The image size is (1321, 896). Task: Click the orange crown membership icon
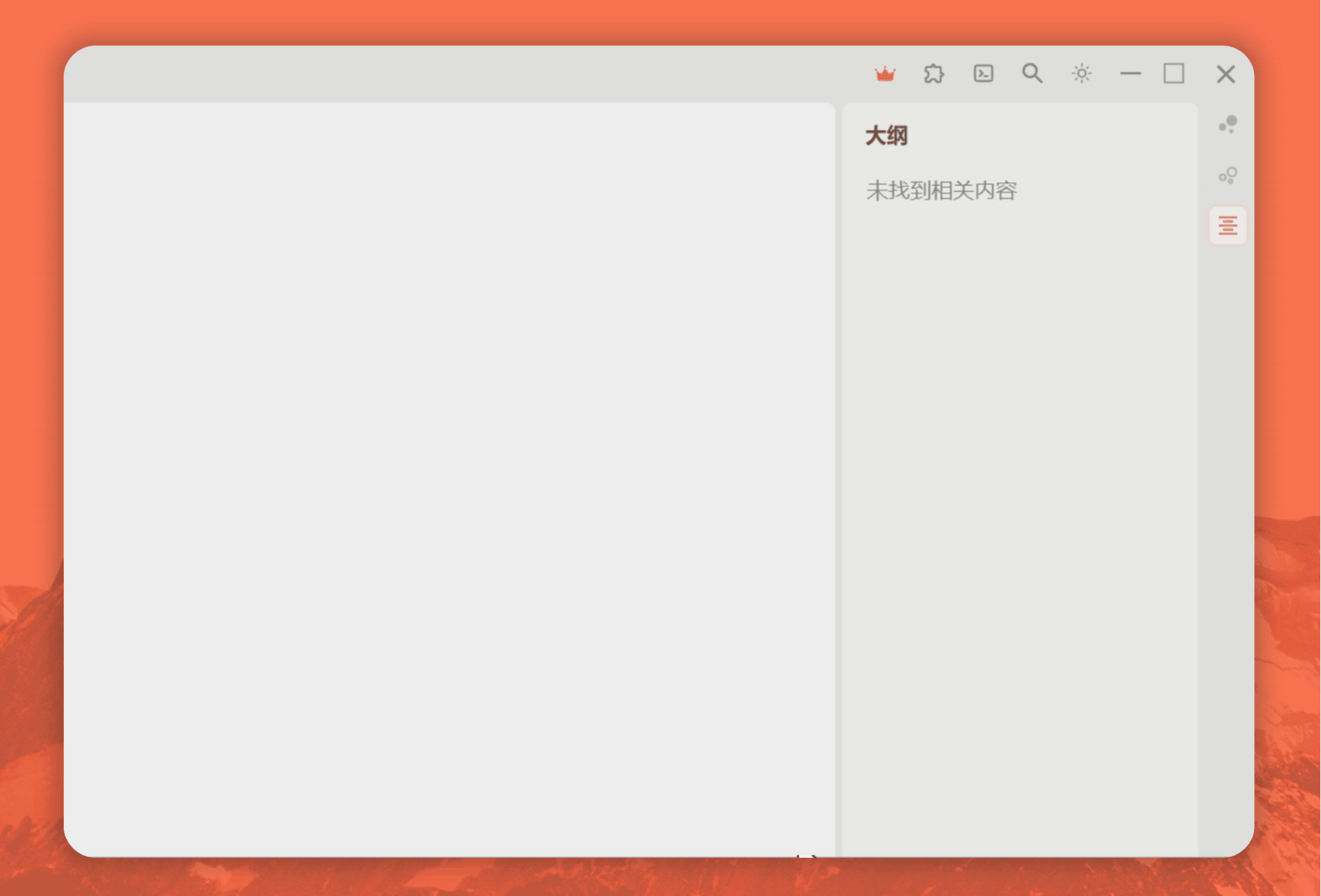coord(885,74)
